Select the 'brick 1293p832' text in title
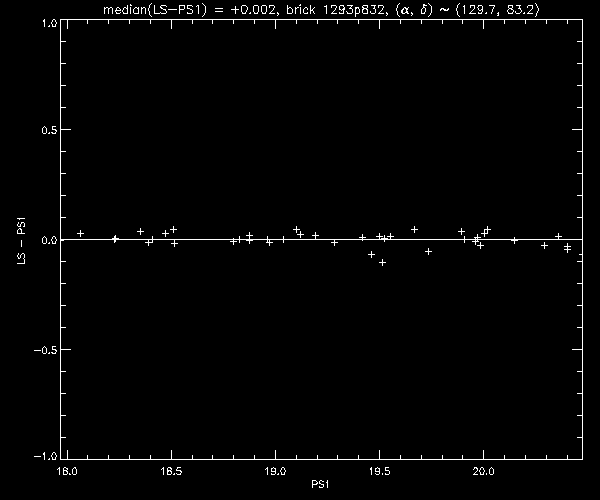The image size is (600, 500). tap(336, 10)
